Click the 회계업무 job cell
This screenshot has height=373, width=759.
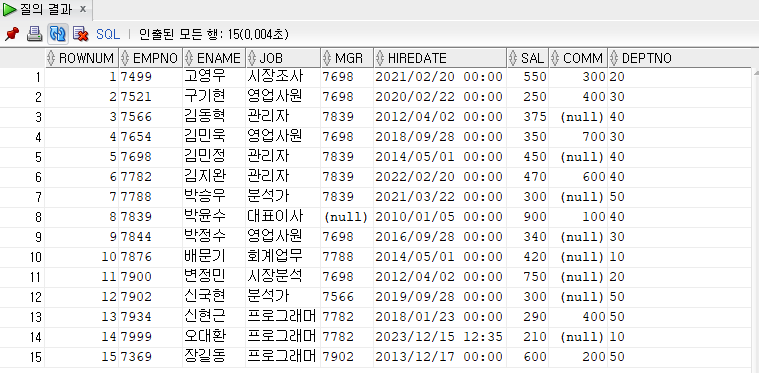click(283, 257)
